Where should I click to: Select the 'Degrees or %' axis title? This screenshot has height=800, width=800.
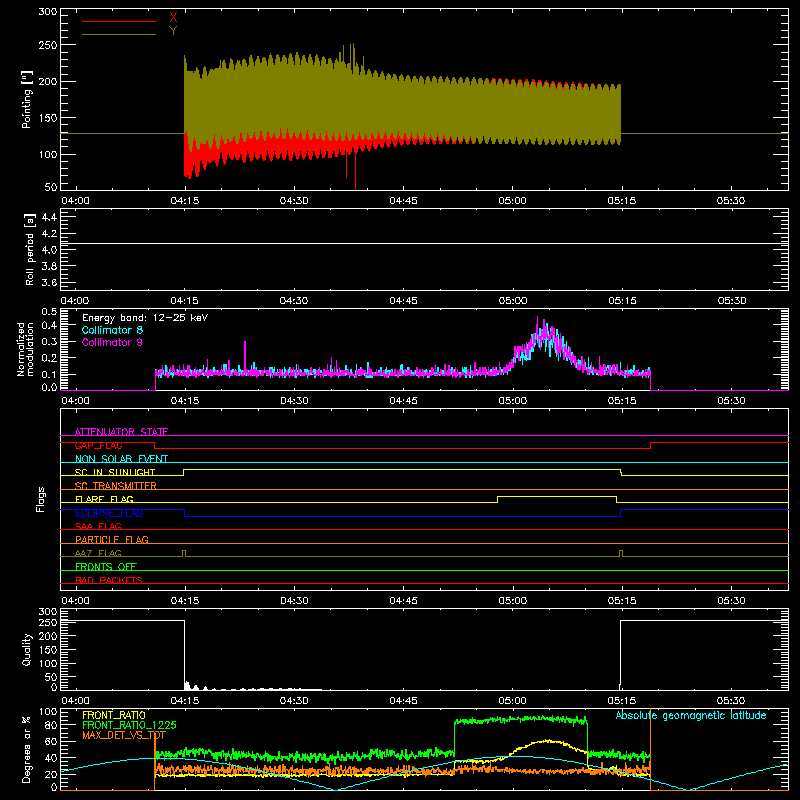26,749
